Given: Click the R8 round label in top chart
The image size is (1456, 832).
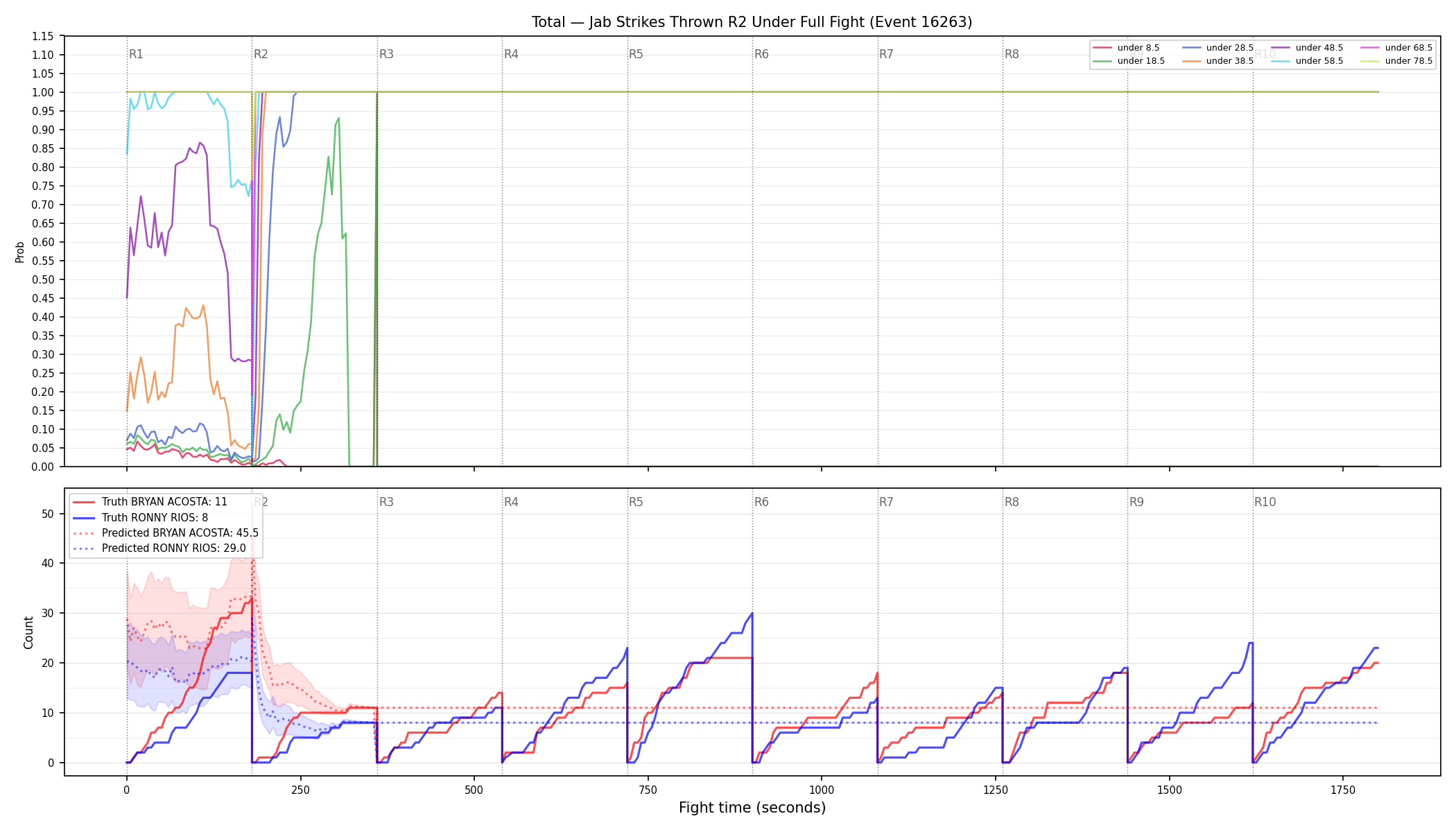Looking at the screenshot, I should pos(1012,54).
